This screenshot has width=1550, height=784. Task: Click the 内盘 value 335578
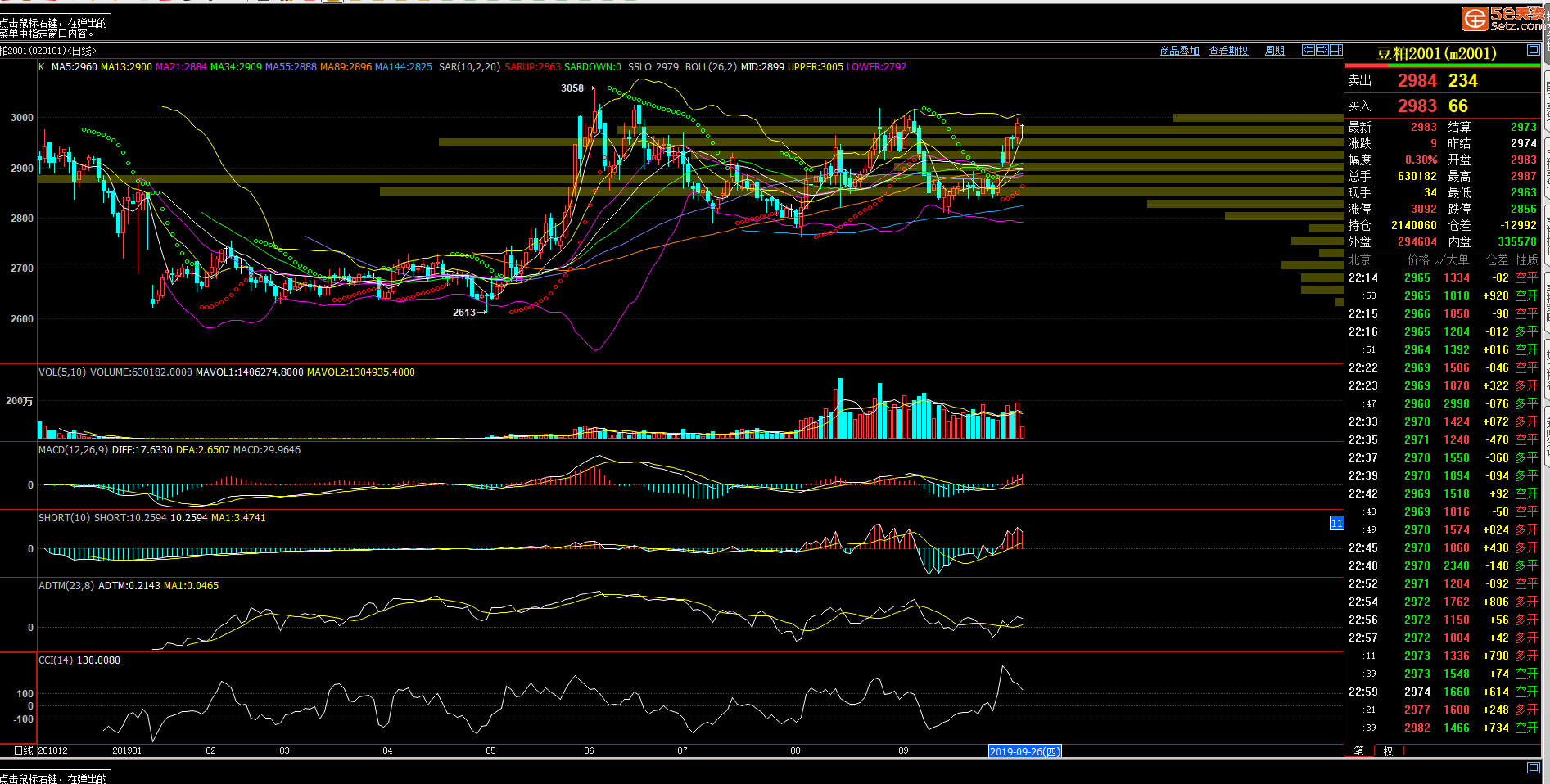pos(1516,241)
